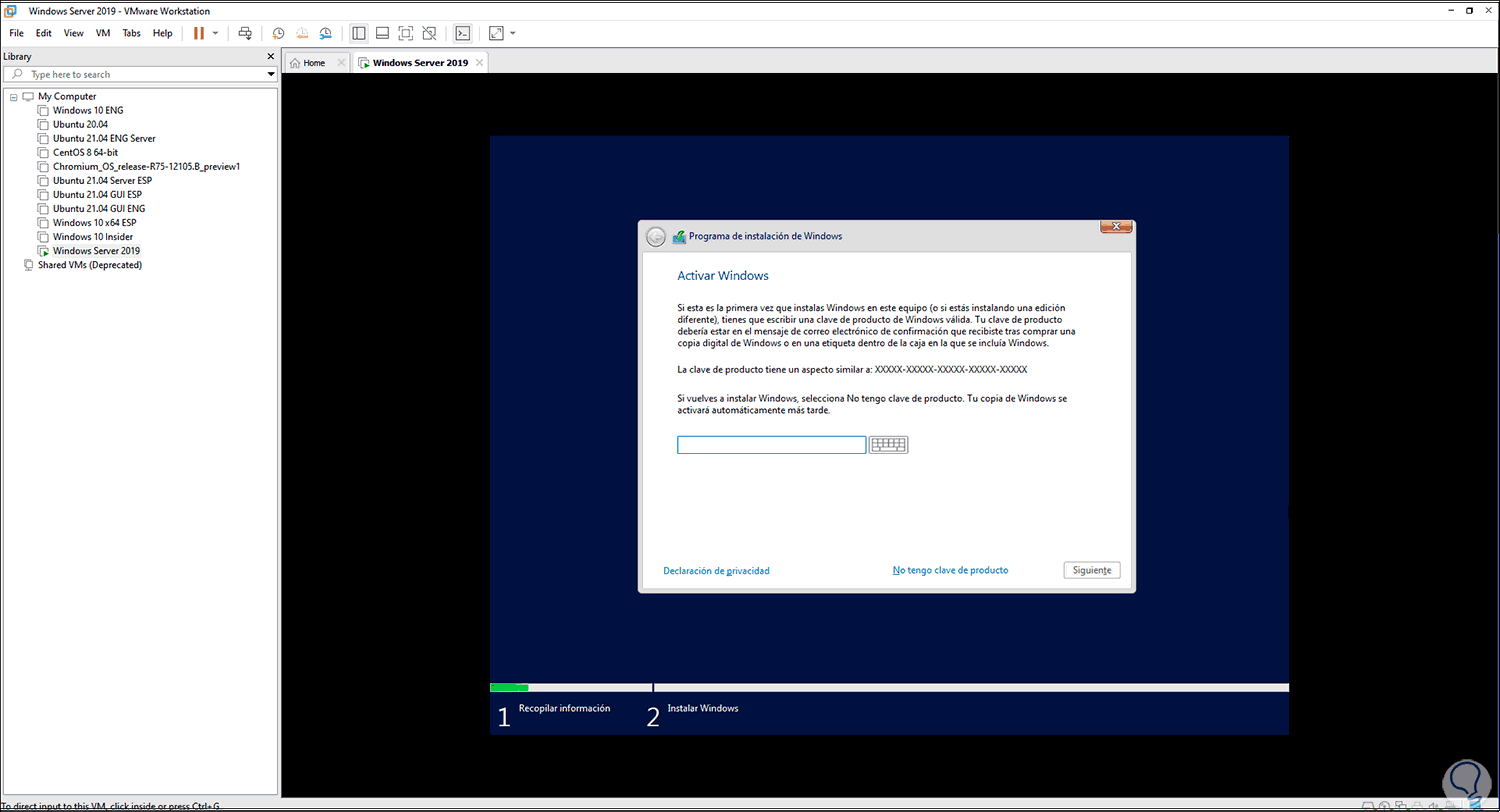This screenshot has height=812, width=1500.
Task: Select CentOS 8 64-bit VM
Action: tap(85, 152)
